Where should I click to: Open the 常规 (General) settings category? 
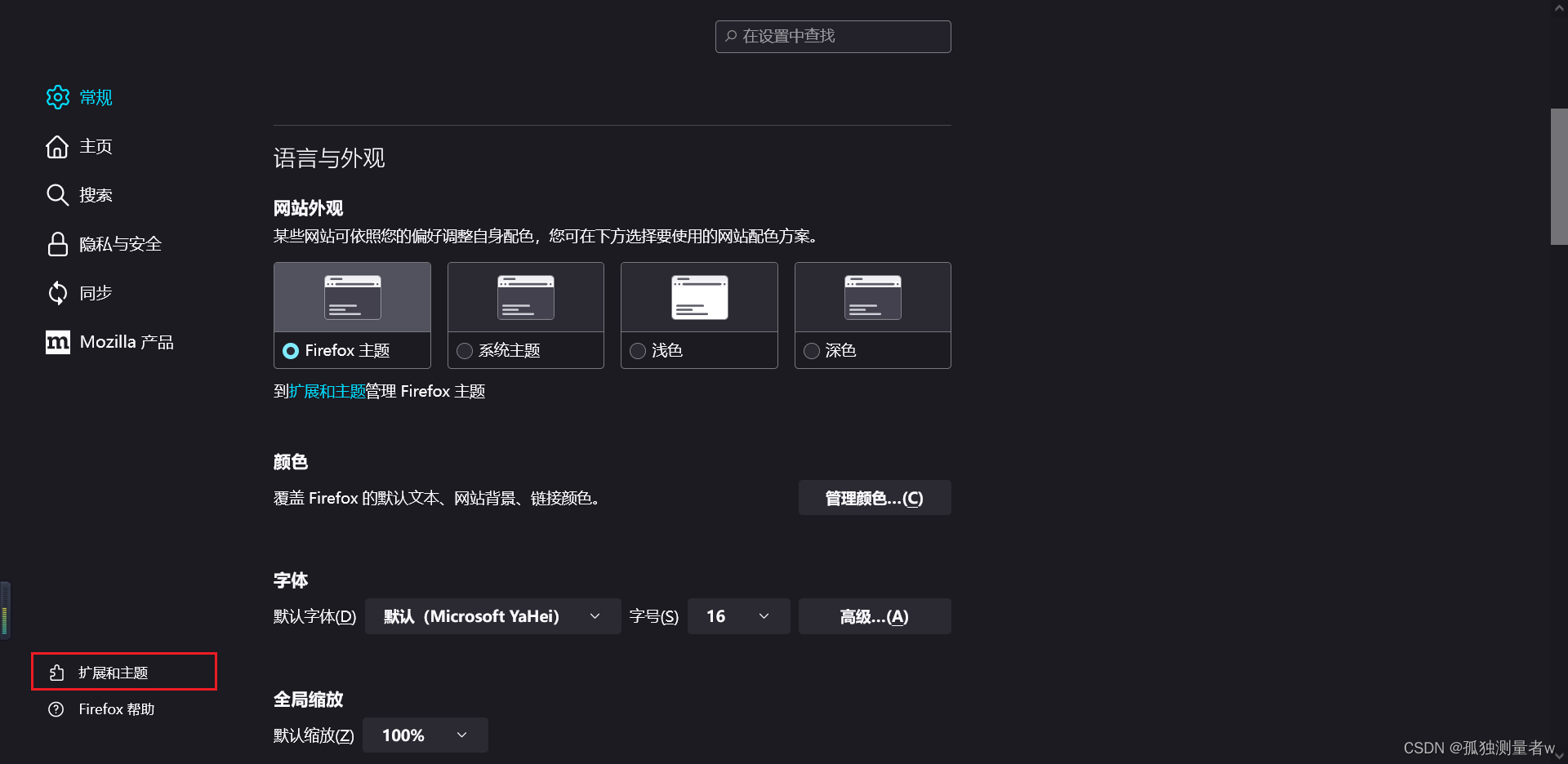pyautogui.click(x=96, y=97)
